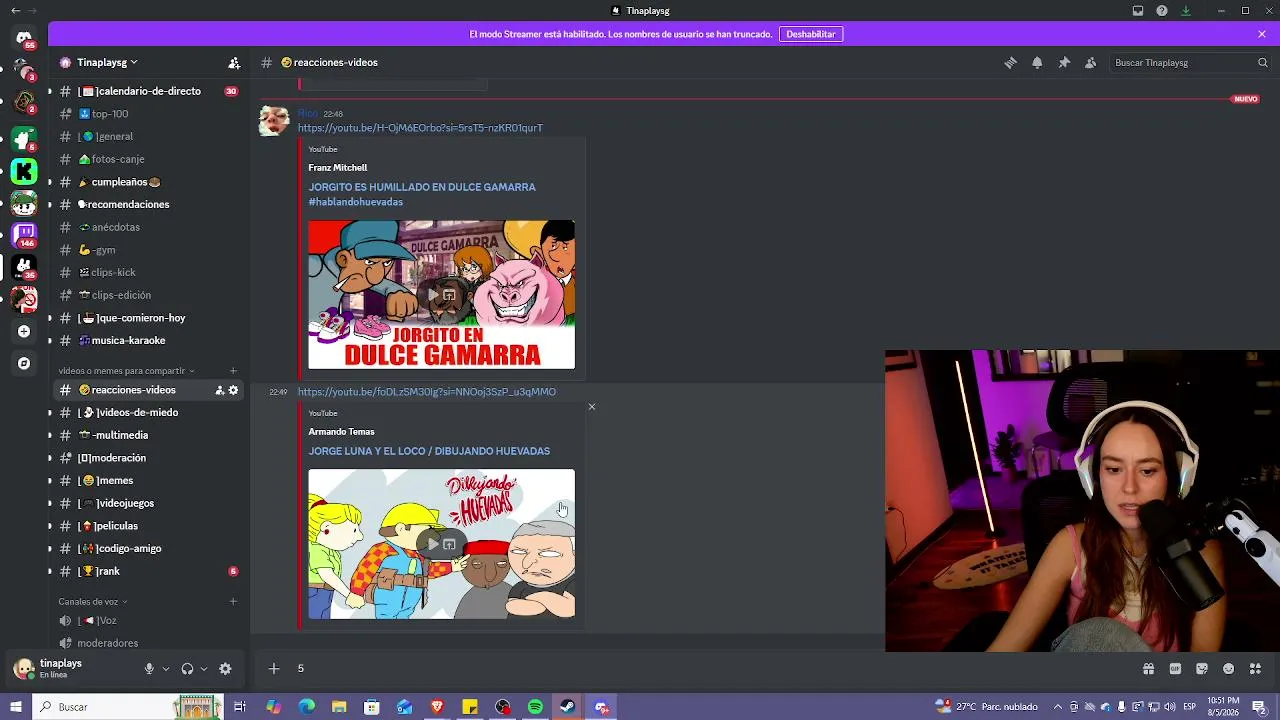Open the musica-karaoke channel
This screenshot has width=1280, height=720.
coord(148,341)
